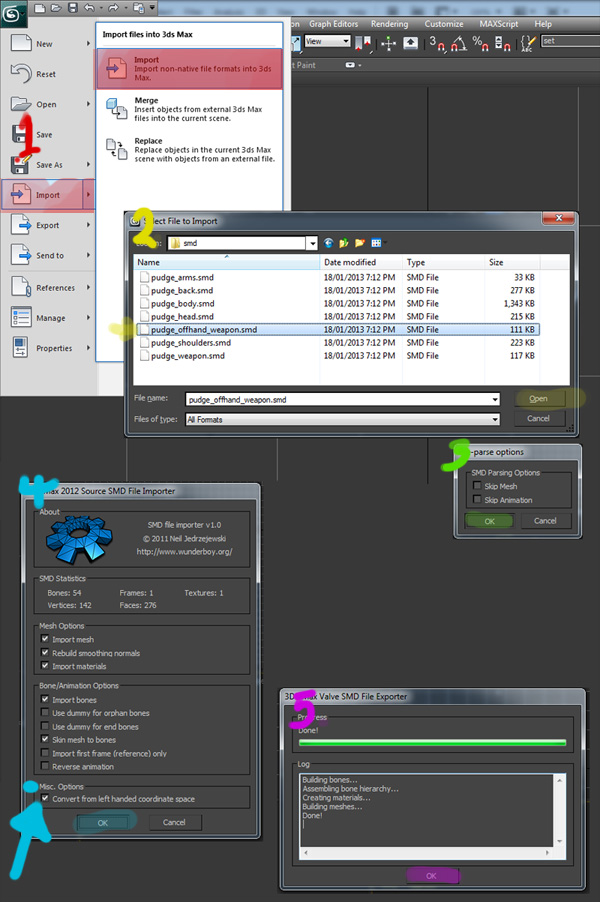600x902 pixels.
Task: Choose Replace in the Import submenu
Action: pos(190,150)
